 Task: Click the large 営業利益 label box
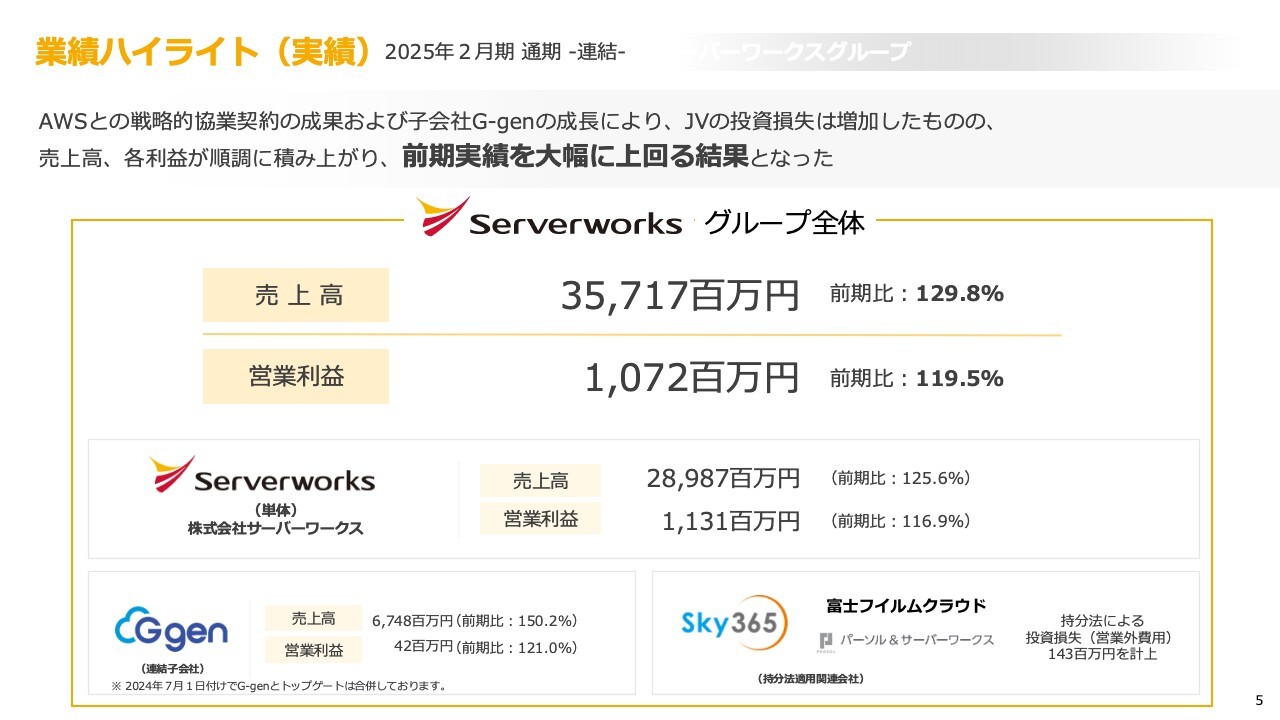[295, 376]
